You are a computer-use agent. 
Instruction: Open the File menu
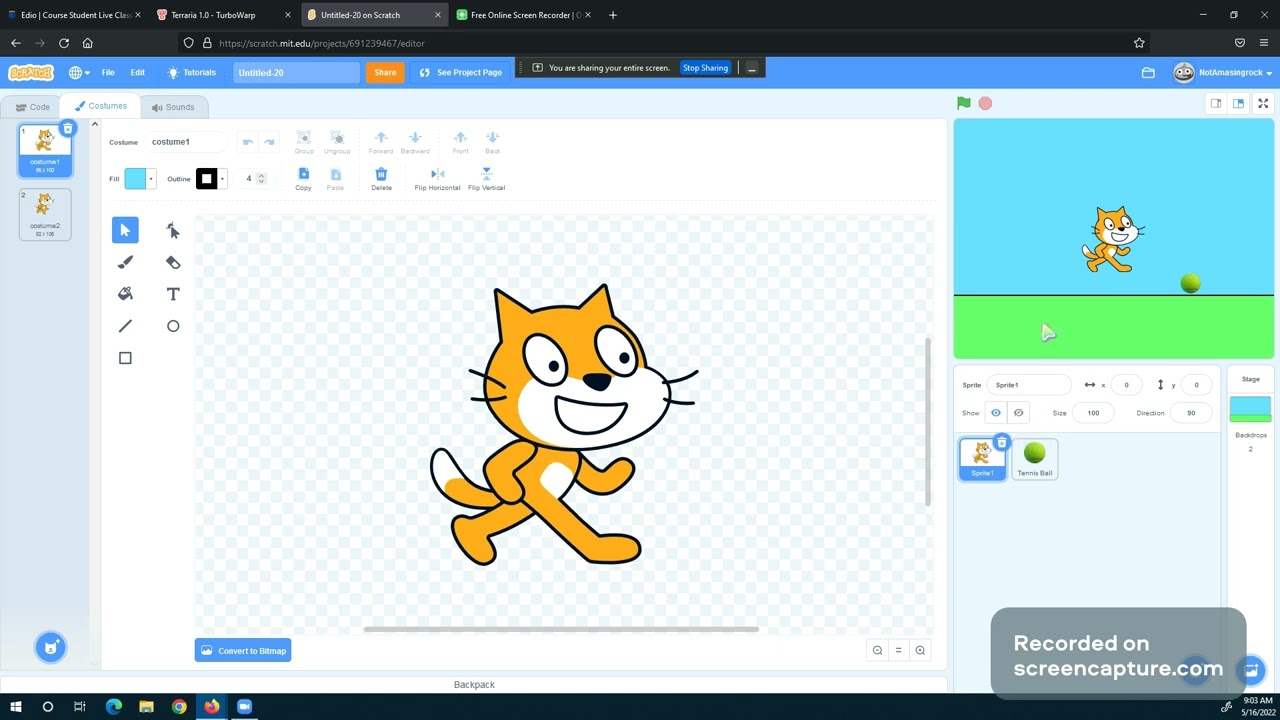(x=108, y=73)
